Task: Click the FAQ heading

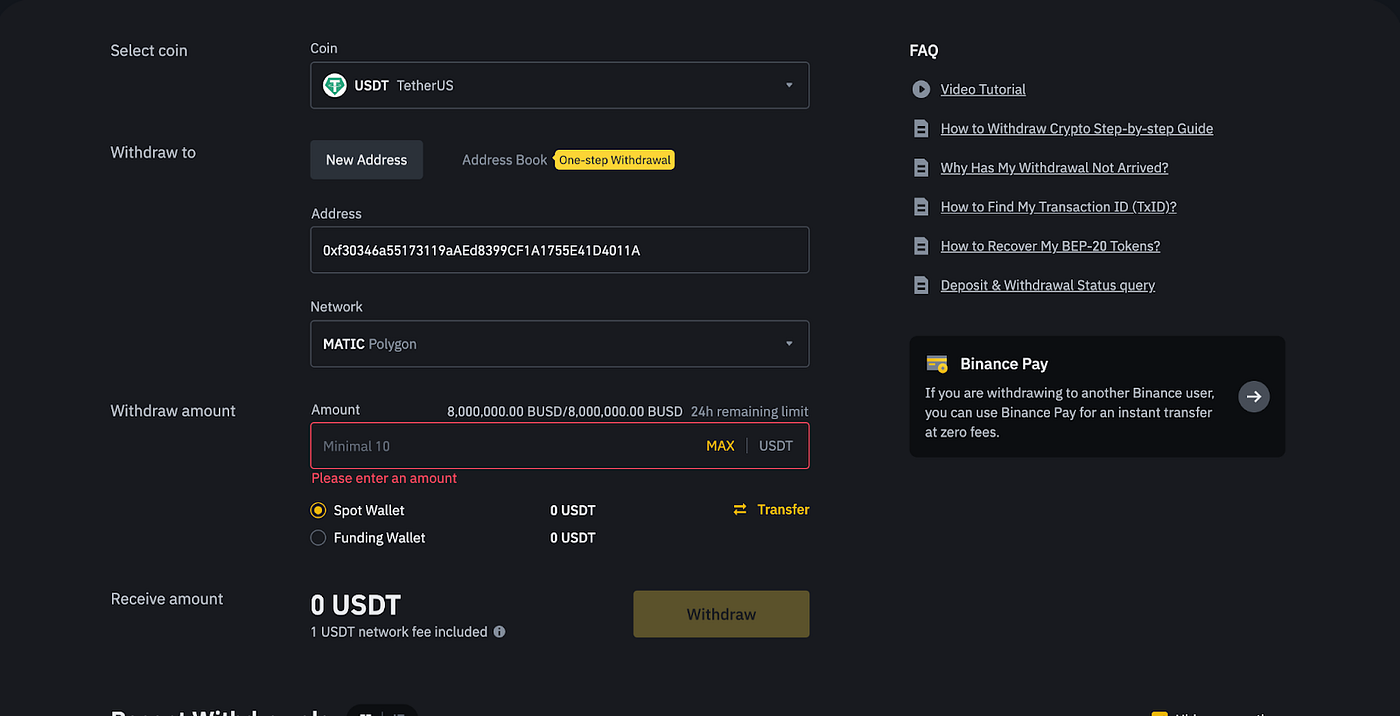Action: pos(924,51)
